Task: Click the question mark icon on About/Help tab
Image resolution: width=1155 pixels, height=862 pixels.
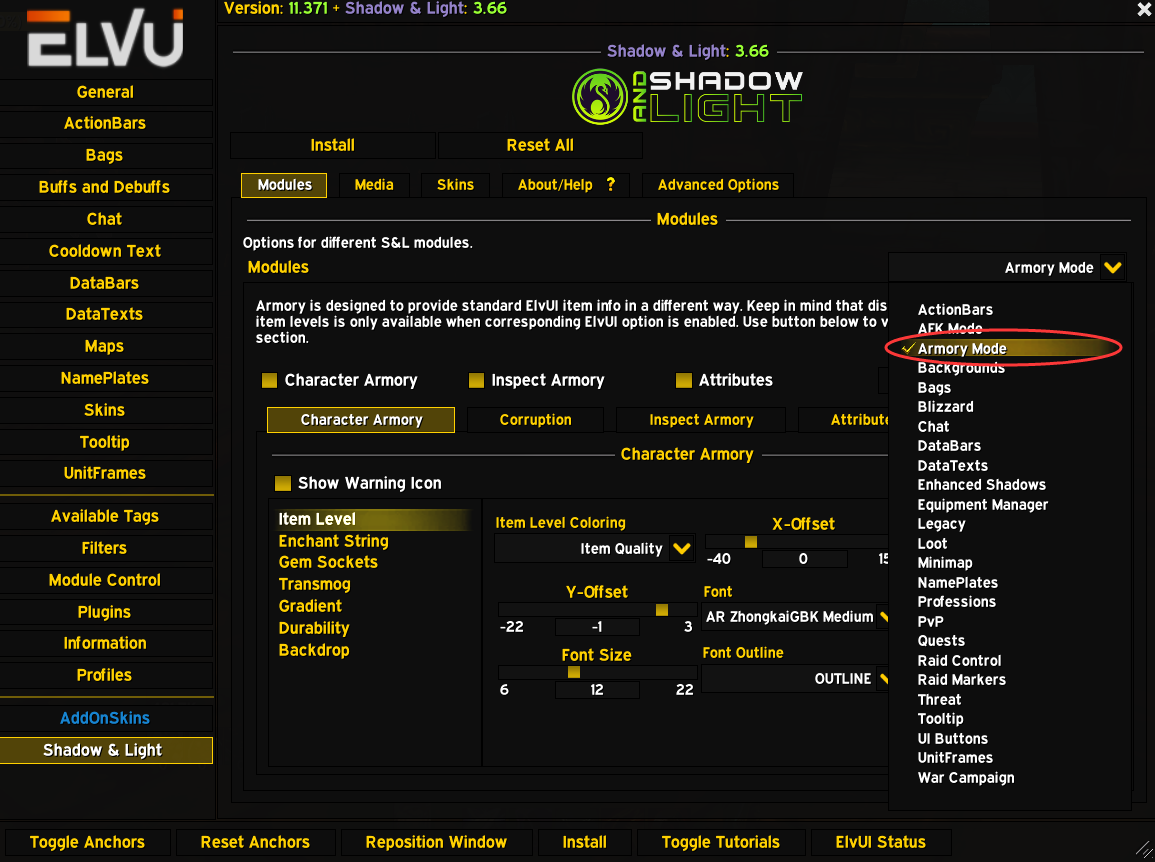Action: pos(611,185)
